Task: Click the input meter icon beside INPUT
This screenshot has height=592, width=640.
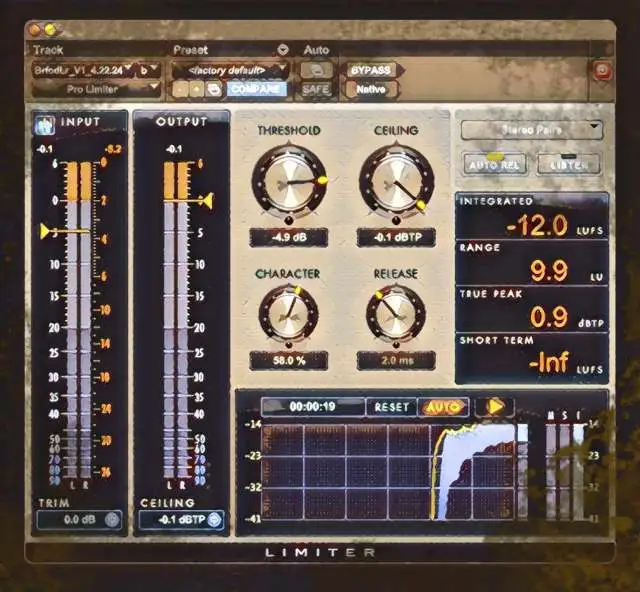Action: (x=46, y=124)
